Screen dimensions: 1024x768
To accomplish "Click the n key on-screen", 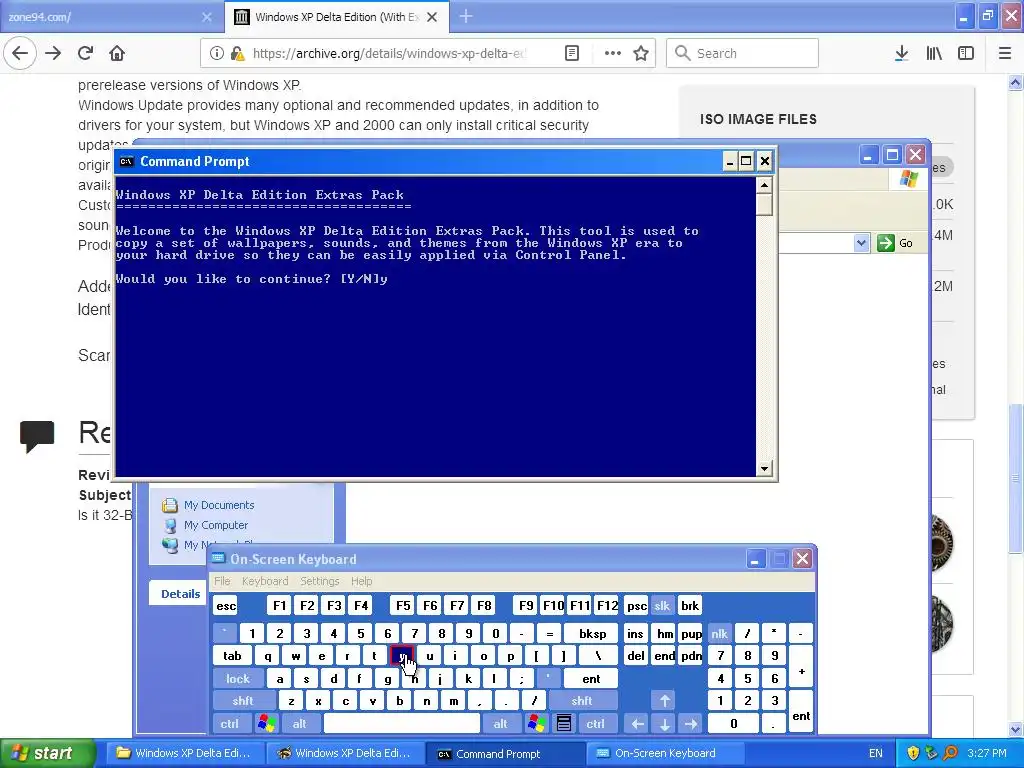I will click(x=426, y=701).
